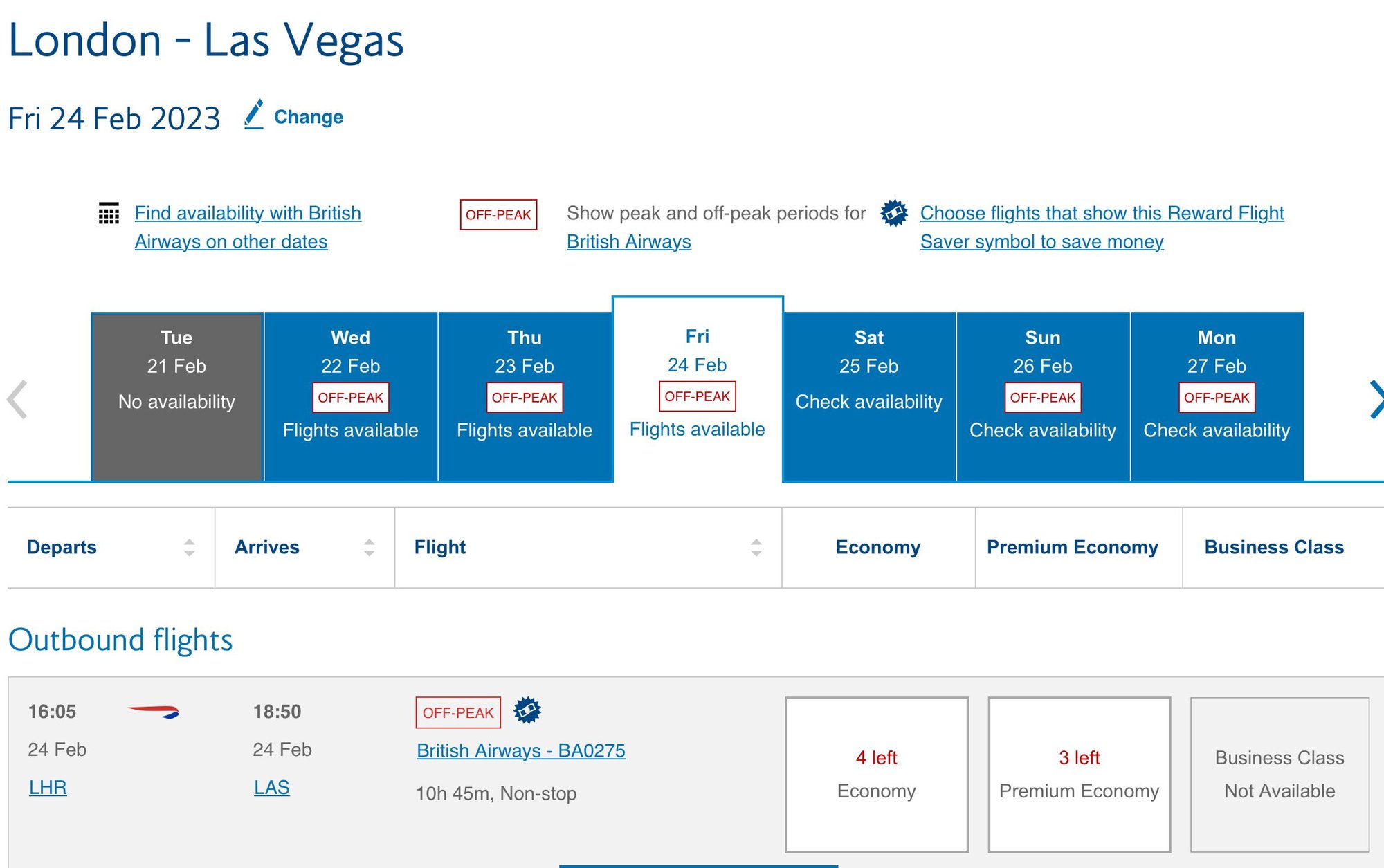Sort flights by Departs column
The image size is (1384, 868).
[189, 548]
